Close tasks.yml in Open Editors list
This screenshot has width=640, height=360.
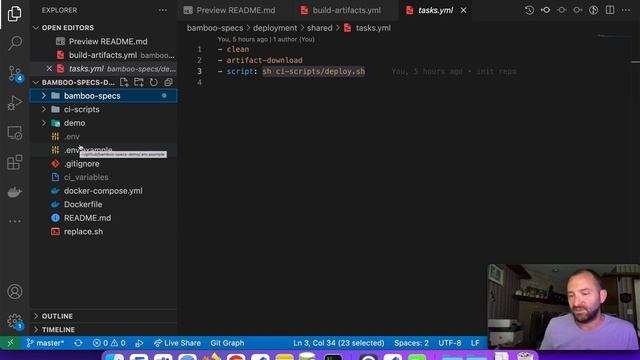pyautogui.click(x=49, y=69)
